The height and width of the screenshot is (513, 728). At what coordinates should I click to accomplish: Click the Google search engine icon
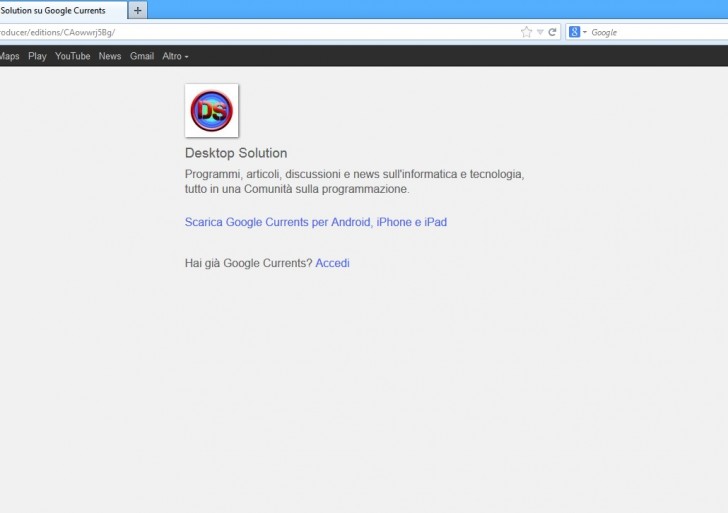pos(575,32)
